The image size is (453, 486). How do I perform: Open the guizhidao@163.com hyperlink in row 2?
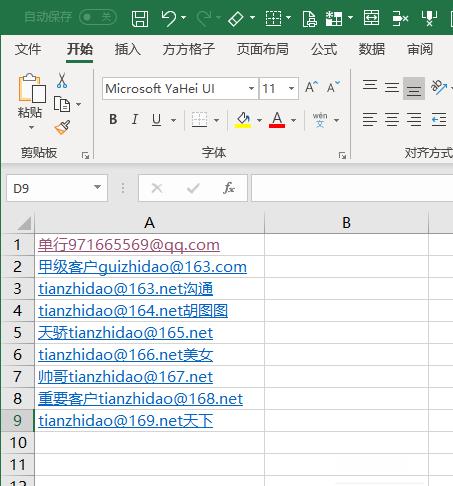coord(142,267)
